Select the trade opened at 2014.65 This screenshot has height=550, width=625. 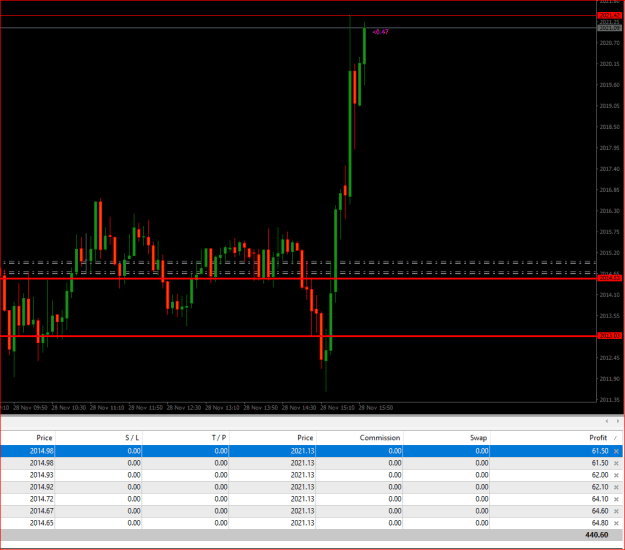[x=311, y=523]
